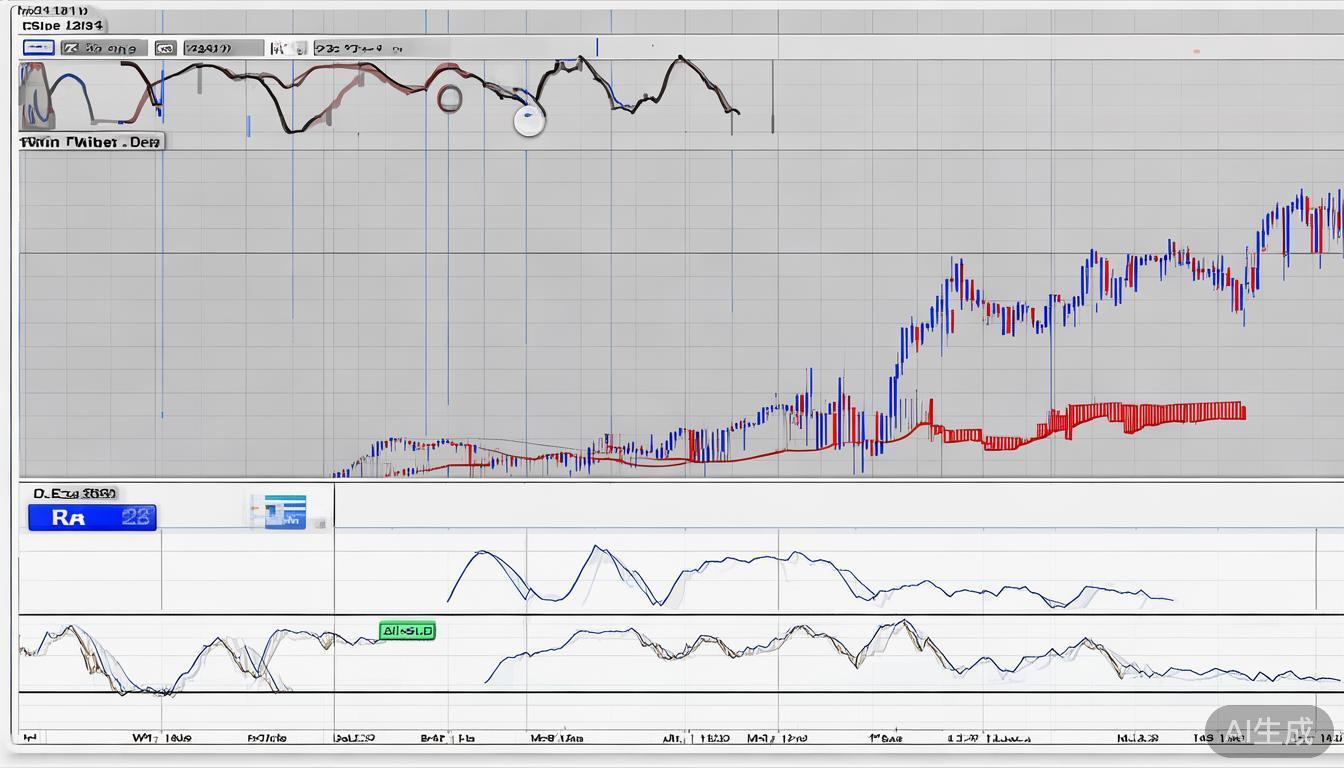The image size is (1344, 768).
Task: Click the white circular handle on the oscillator
Action: [x=529, y=121]
